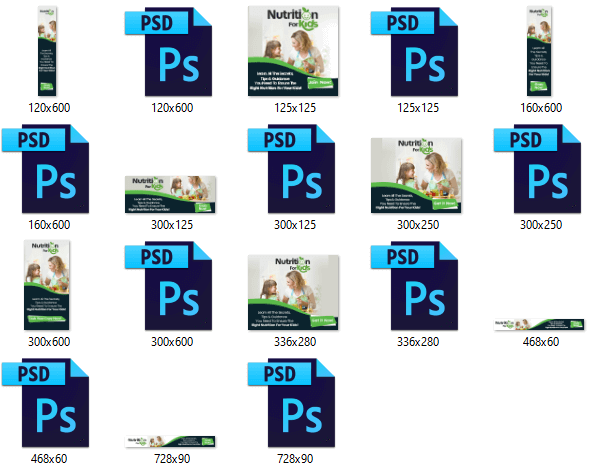Click the 300x600 banner image thumbnail
The image size is (599, 475).
tap(47, 285)
